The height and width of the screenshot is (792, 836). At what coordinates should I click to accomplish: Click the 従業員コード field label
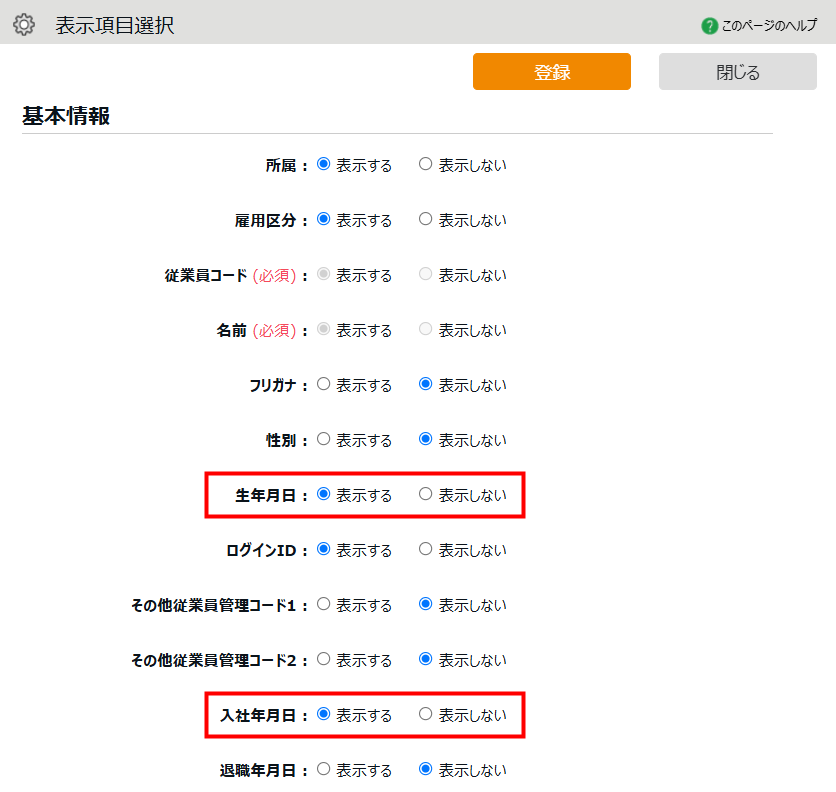tap(206, 275)
